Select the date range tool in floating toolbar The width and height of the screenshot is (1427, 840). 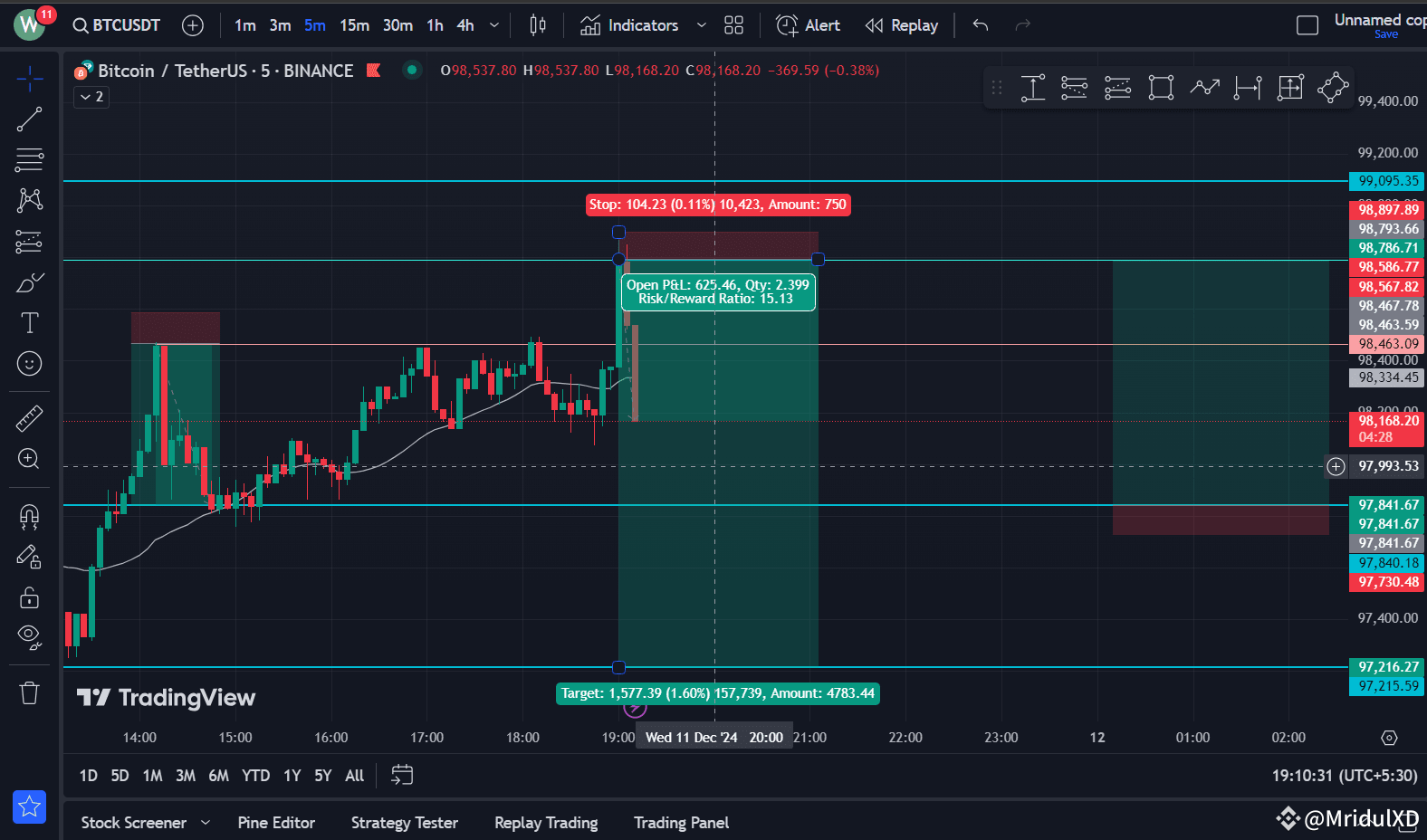1248,88
